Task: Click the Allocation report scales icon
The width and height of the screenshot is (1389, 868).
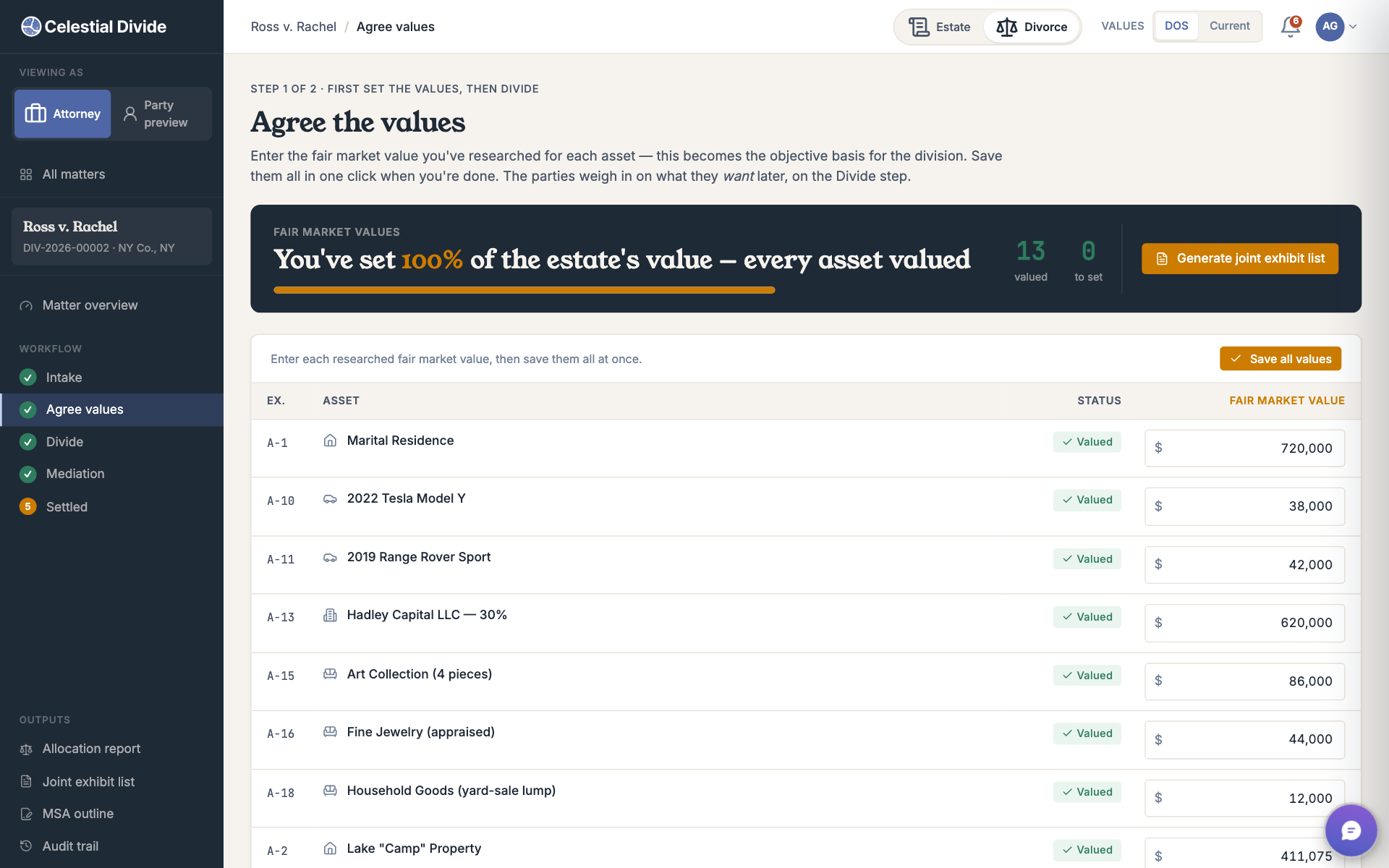Action: (26, 749)
